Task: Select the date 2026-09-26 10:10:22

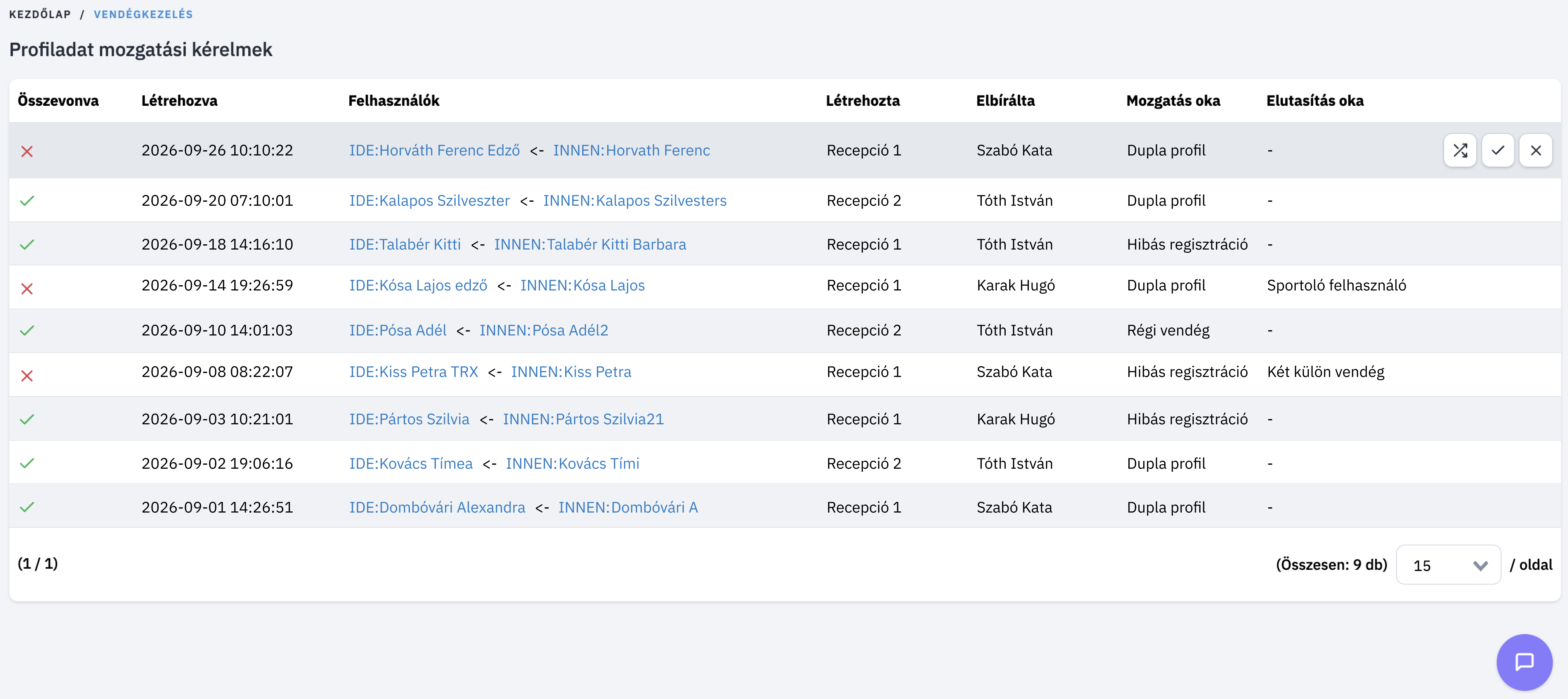Action: [x=217, y=150]
